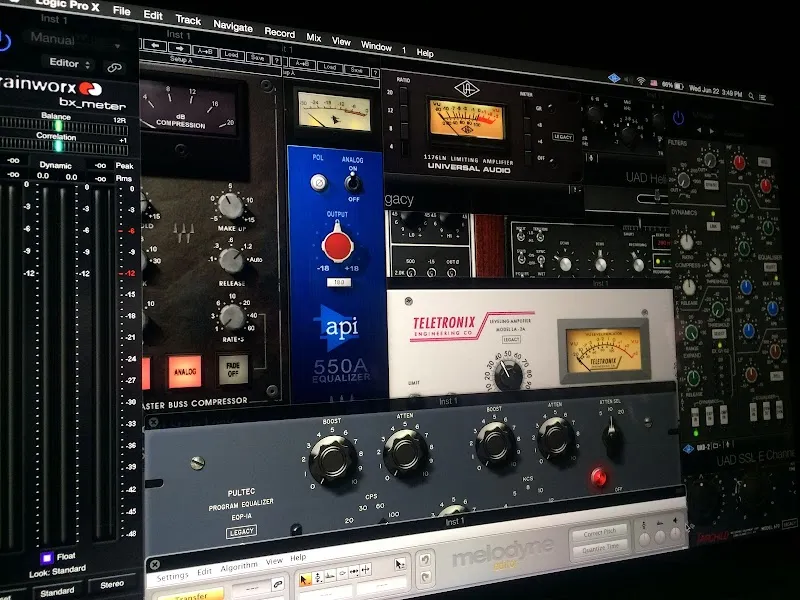Click the Melodyne undo arrow

click(424, 560)
